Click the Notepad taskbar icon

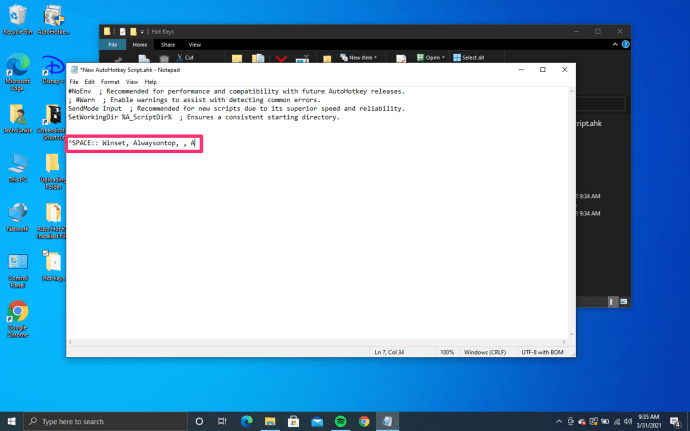[x=387, y=421]
